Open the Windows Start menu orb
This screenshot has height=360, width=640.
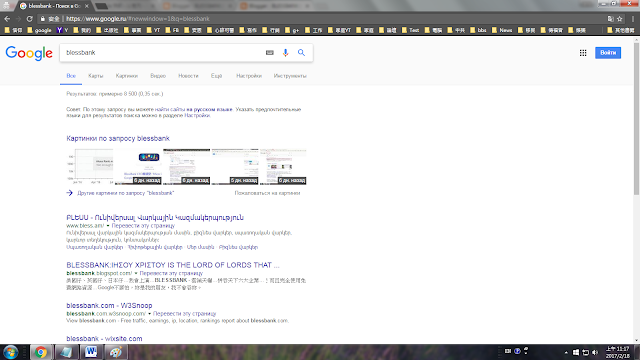point(11,352)
